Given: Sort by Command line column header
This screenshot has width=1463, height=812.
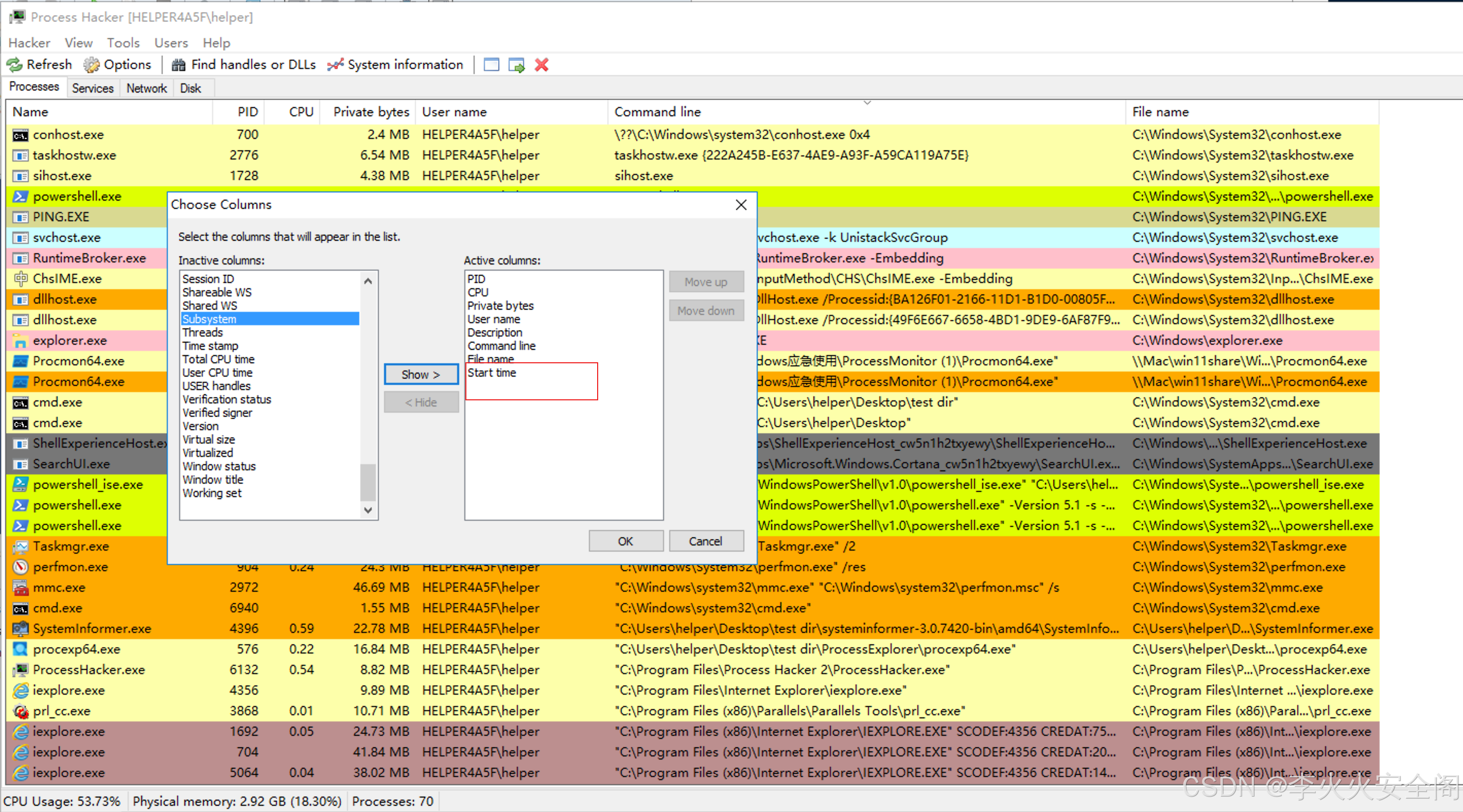Looking at the screenshot, I should pos(657,112).
